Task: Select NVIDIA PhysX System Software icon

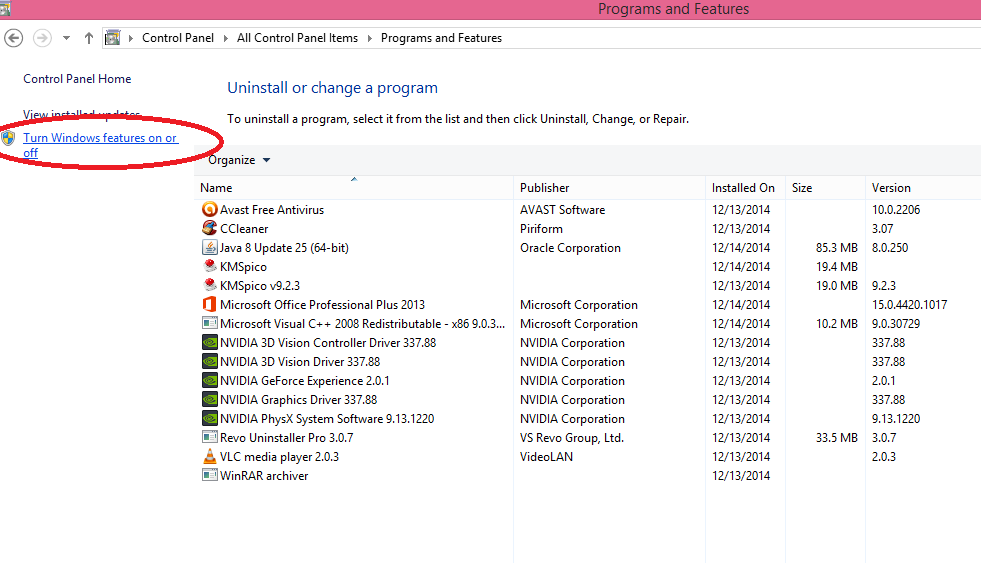Action: point(210,418)
